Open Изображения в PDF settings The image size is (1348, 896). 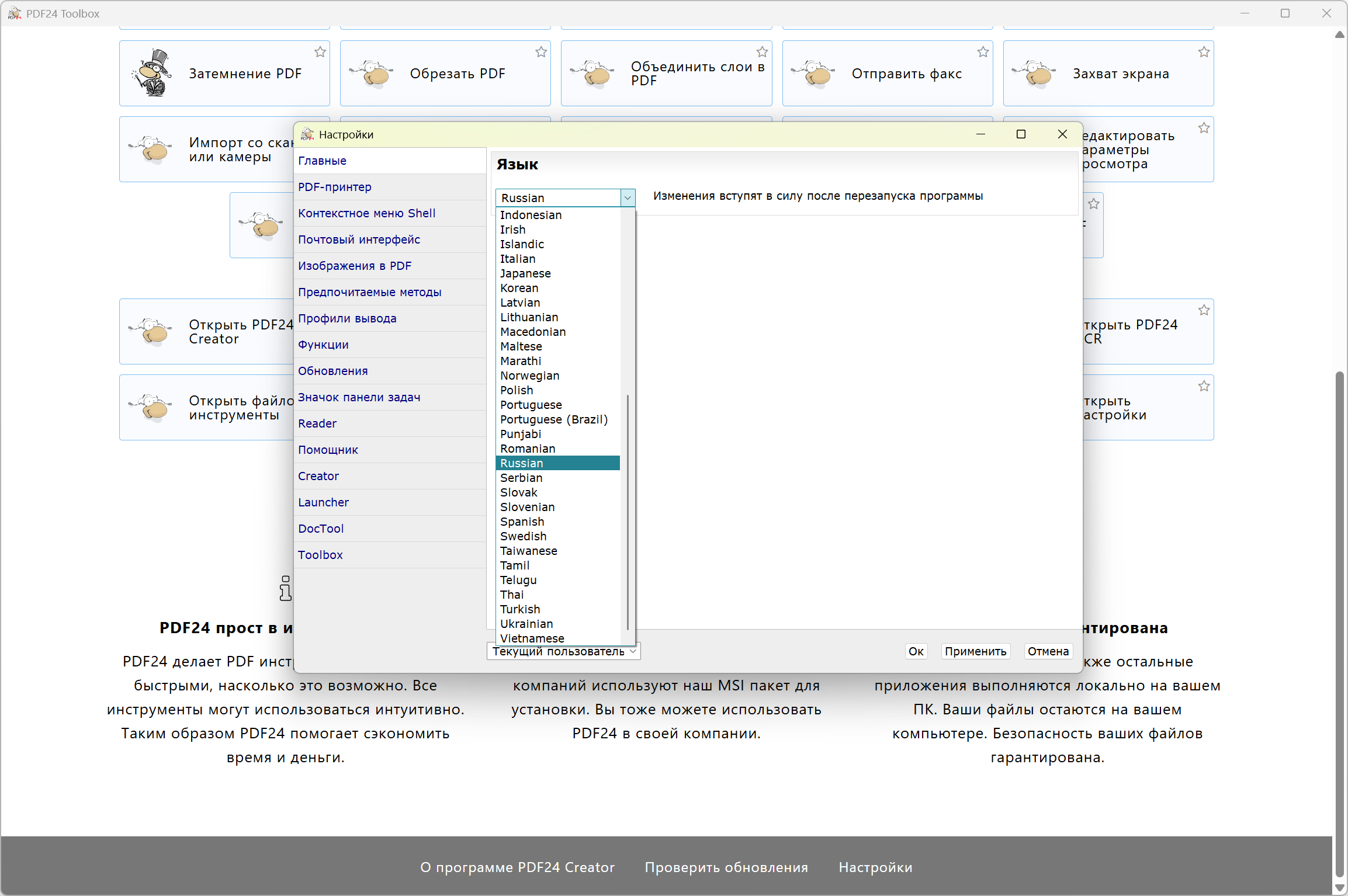click(390, 266)
